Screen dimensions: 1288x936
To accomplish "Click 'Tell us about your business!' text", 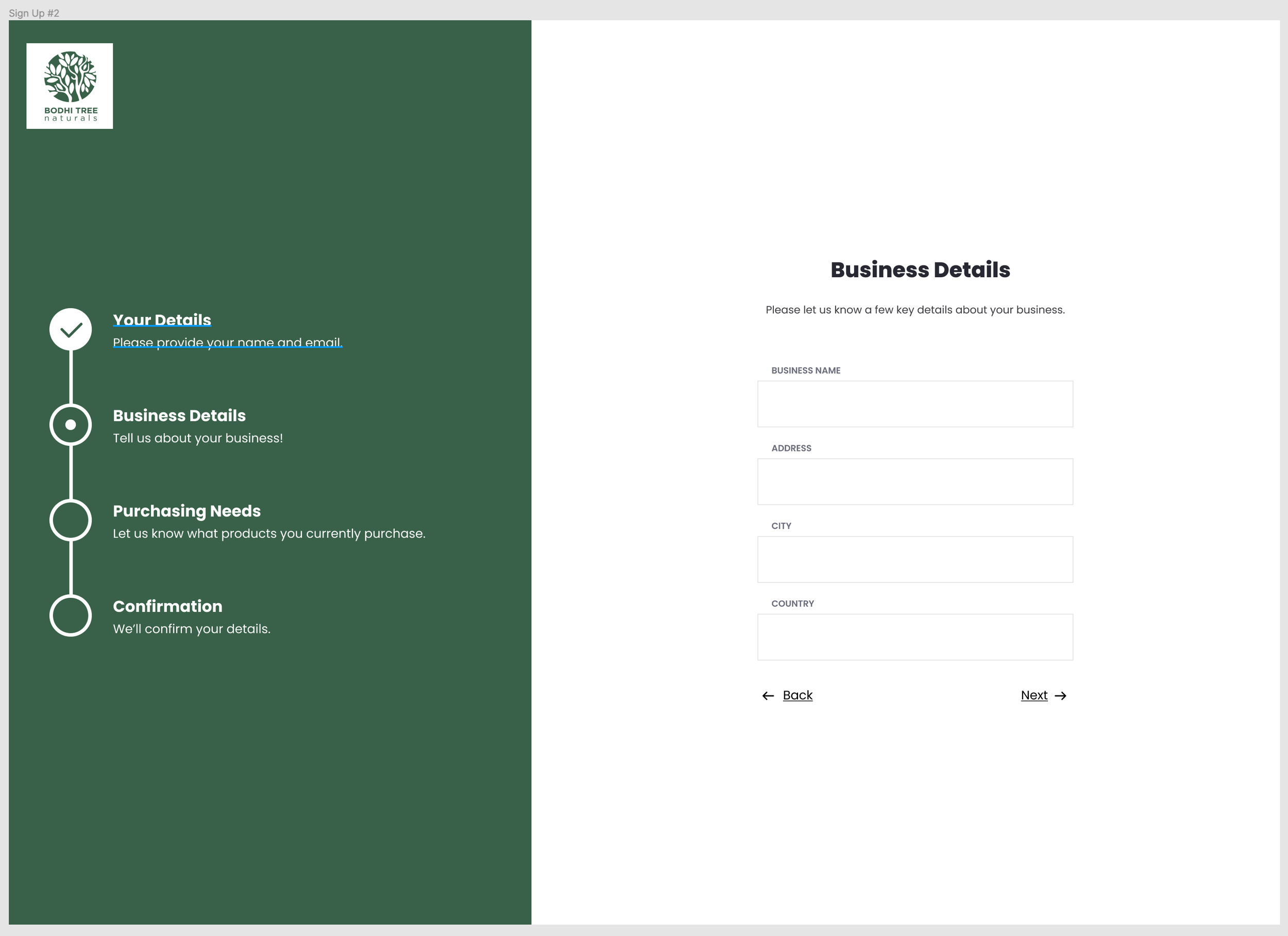I will pyautogui.click(x=198, y=438).
